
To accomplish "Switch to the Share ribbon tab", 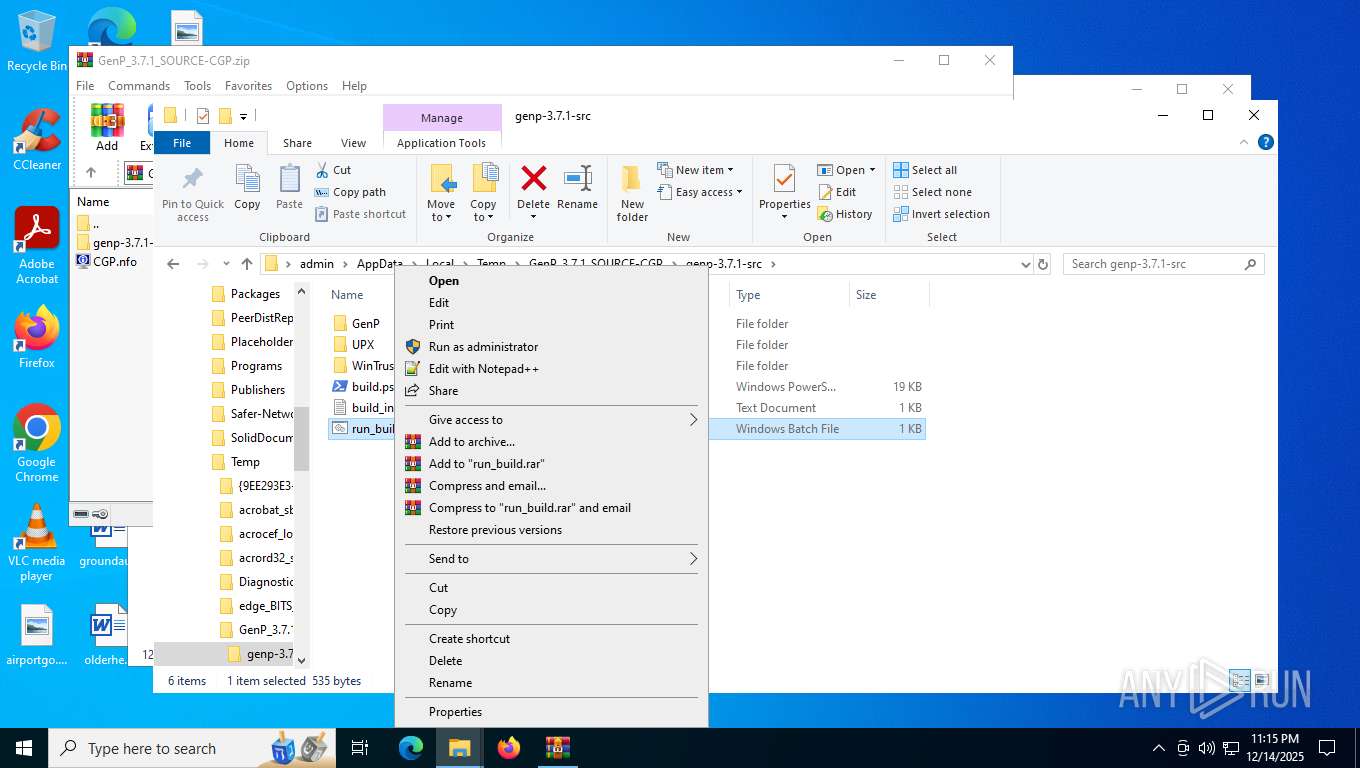I will 297,143.
